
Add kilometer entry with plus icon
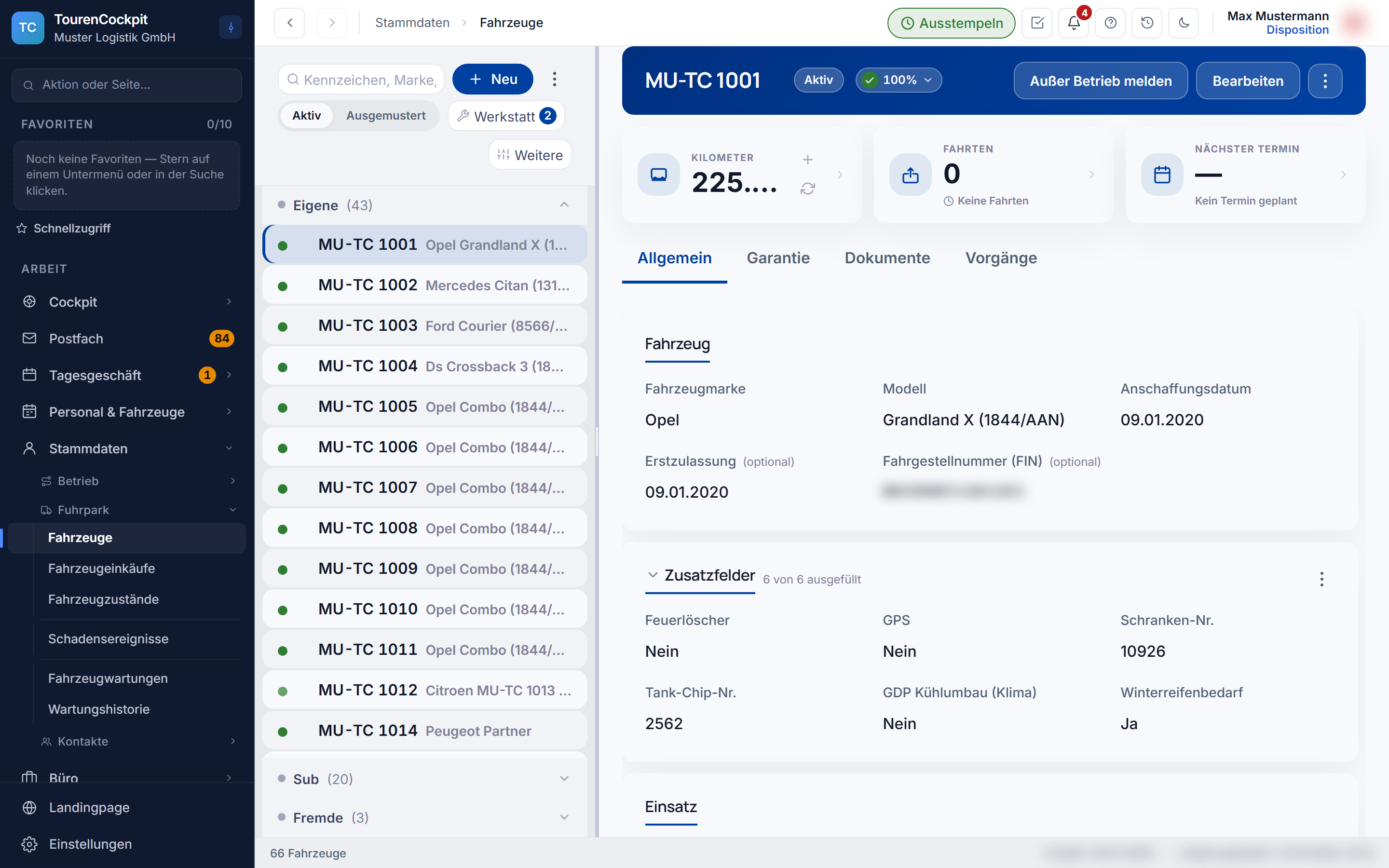tap(807, 160)
